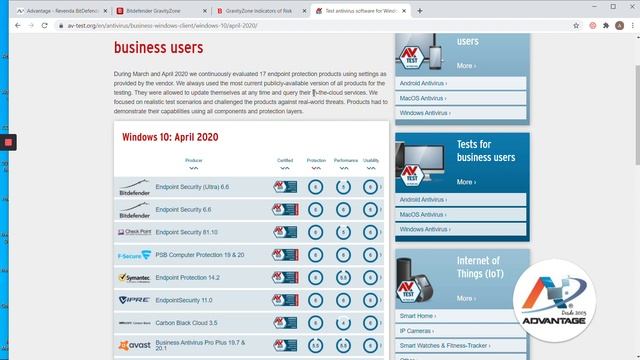Click Avast Business Antivirus certified badge
Image resolution: width=640 pixels, height=360 pixels.
tap(285, 345)
